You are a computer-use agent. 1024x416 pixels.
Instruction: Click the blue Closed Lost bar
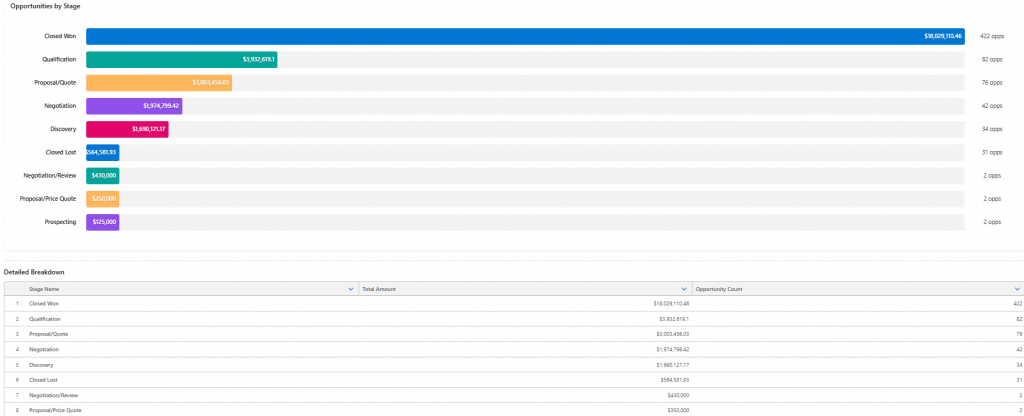click(x=102, y=152)
